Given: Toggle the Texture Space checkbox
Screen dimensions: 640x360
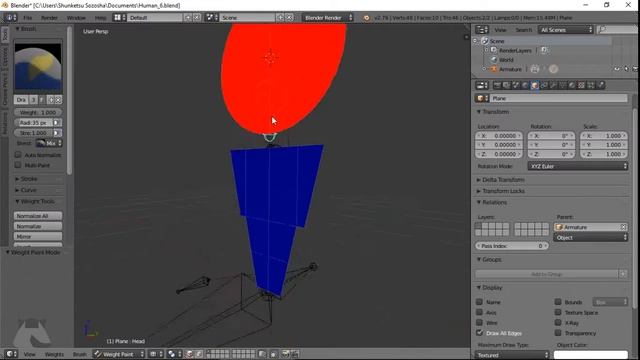Looking at the screenshot, I should (x=558, y=312).
